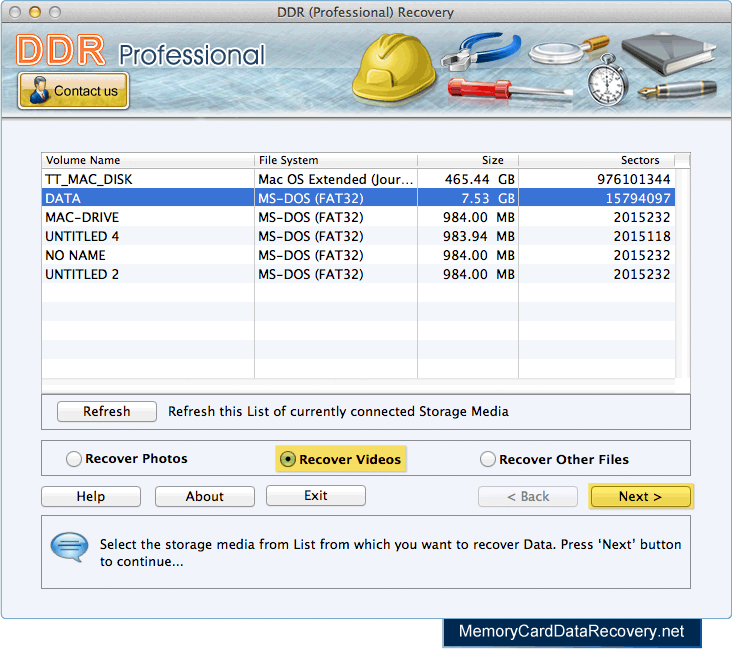The image size is (732, 649).
Task: Select the UNTITLED 2 volume row
Action: (359, 274)
